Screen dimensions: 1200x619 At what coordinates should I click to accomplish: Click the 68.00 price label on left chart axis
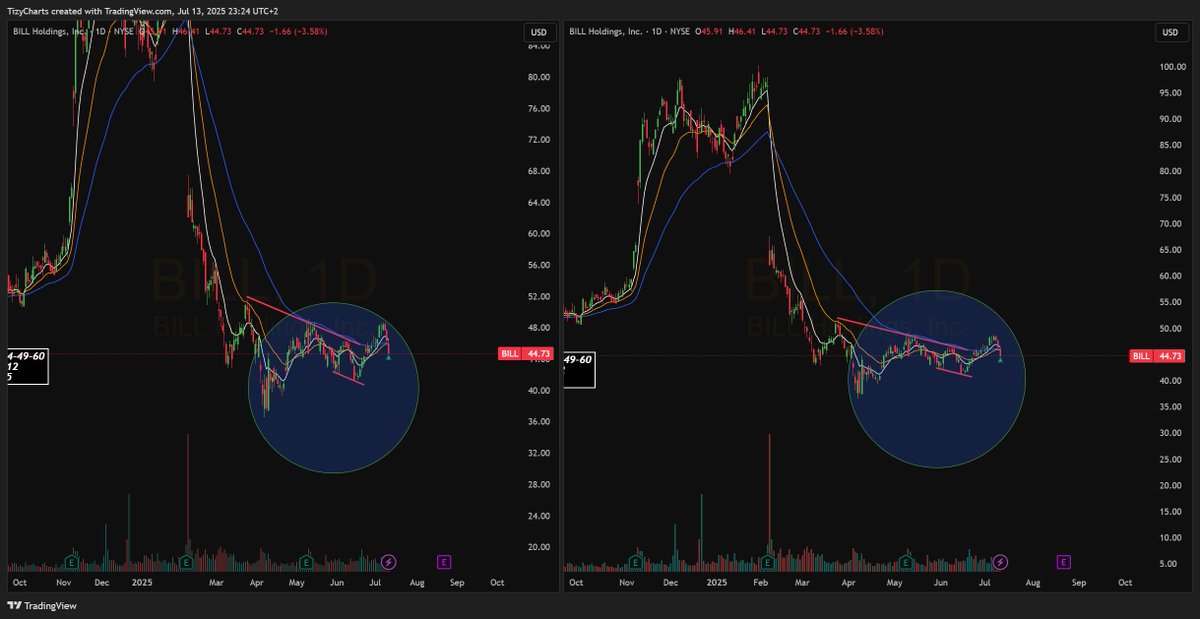click(x=538, y=171)
